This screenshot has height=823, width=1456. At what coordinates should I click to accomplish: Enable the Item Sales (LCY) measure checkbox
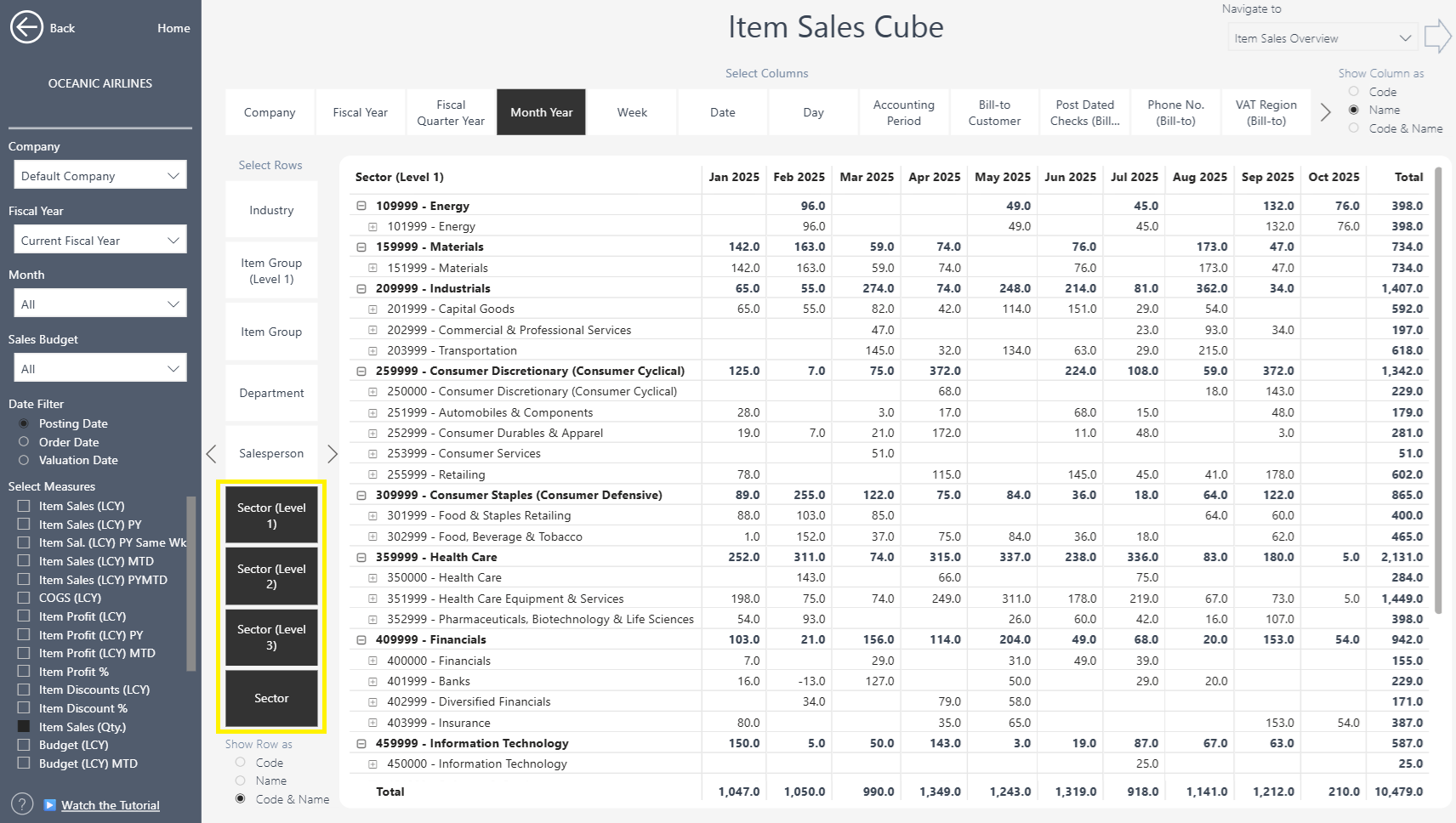tap(24, 506)
